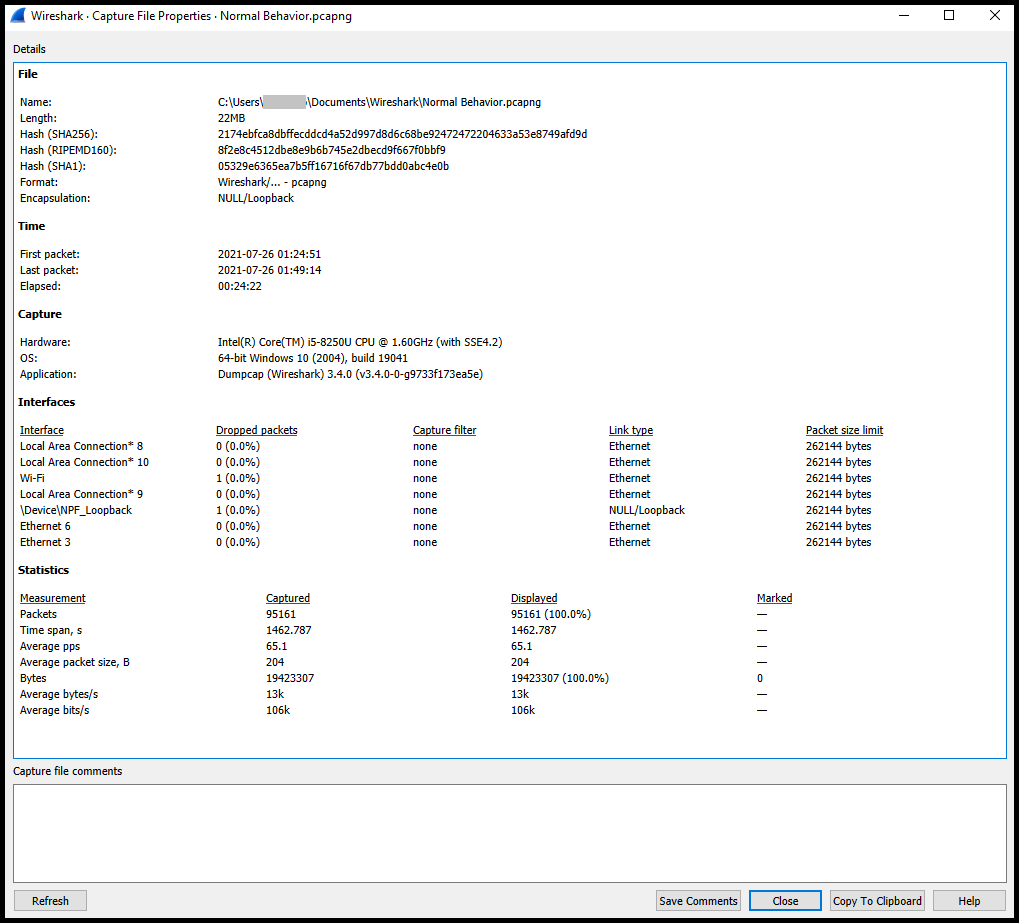Click 'Local Area Connection* 8' interface row
Screen dimensions: 1019x923
(x=81, y=446)
